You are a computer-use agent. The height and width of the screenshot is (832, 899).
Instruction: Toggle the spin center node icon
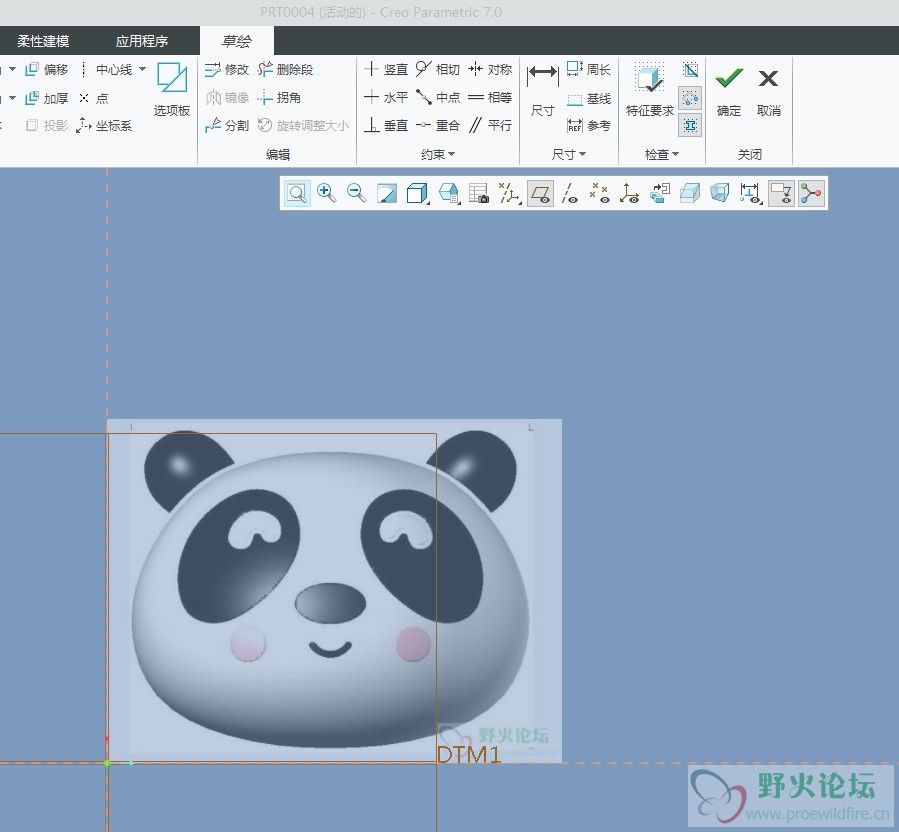pos(811,193)
